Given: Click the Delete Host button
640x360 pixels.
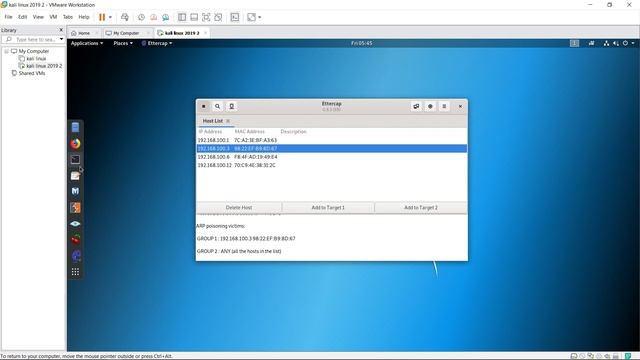Looking at the screenshot, I should [239, 207].
